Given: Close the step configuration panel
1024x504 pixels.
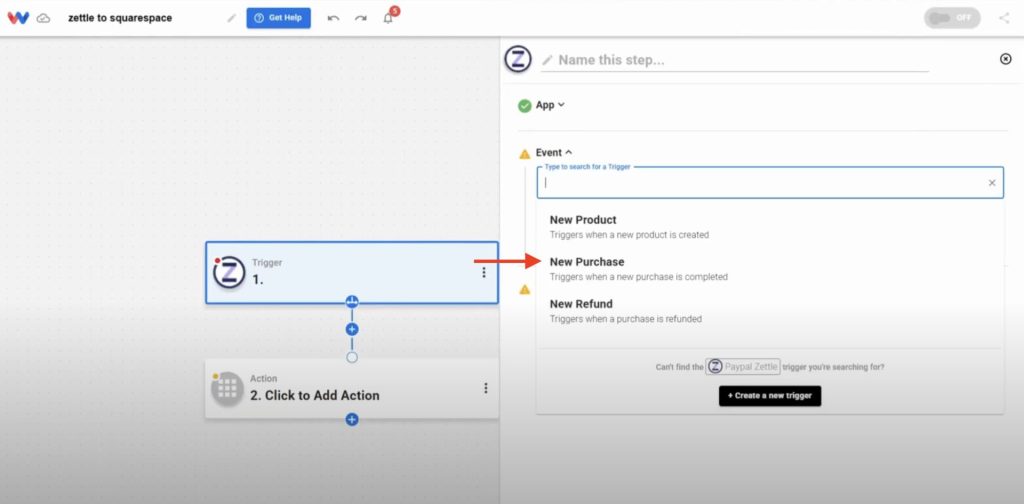Looking at the screenshot, I should click(x=1006, y=59).
